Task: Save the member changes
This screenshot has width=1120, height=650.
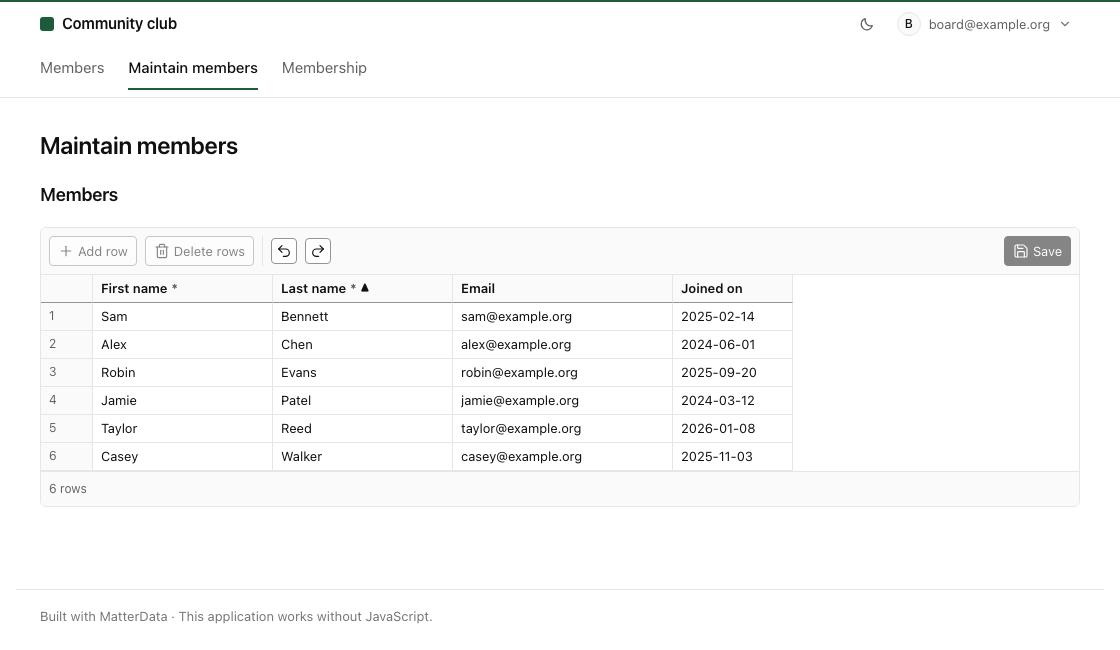Action: [1037, 251]
